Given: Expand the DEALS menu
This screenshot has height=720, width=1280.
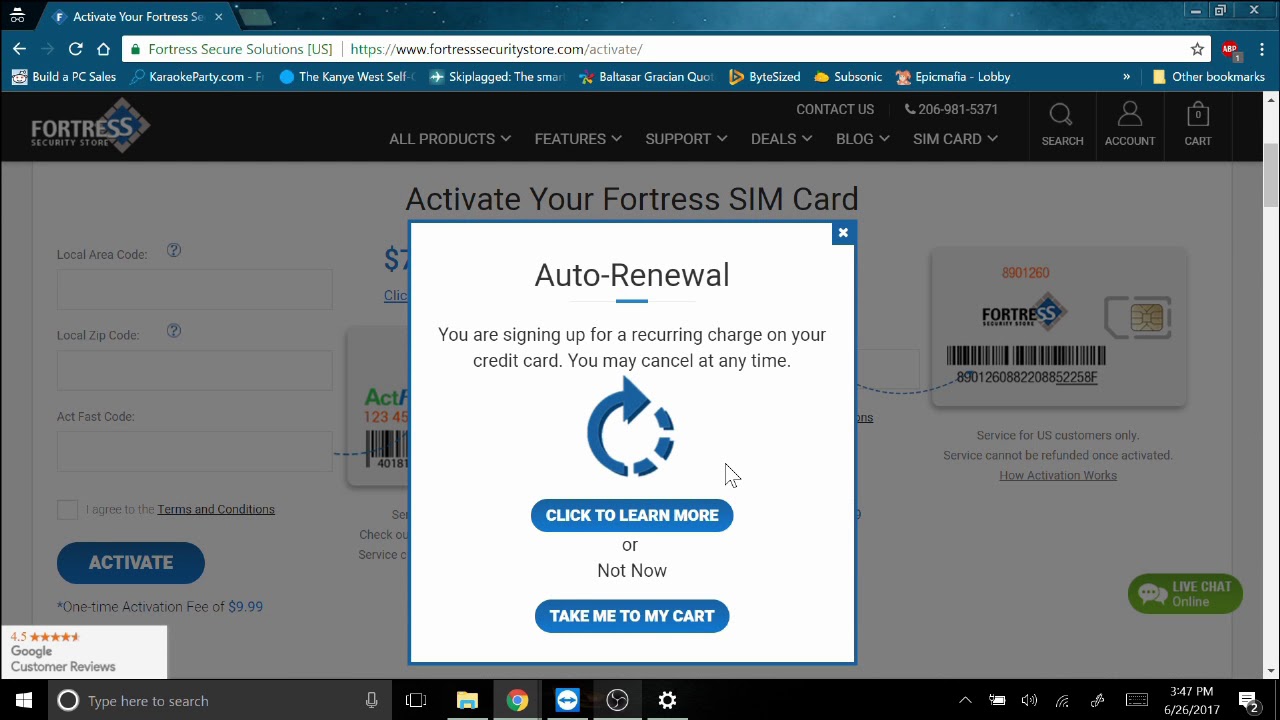Looking at the screenshot, I should click(x=781, y=139).
